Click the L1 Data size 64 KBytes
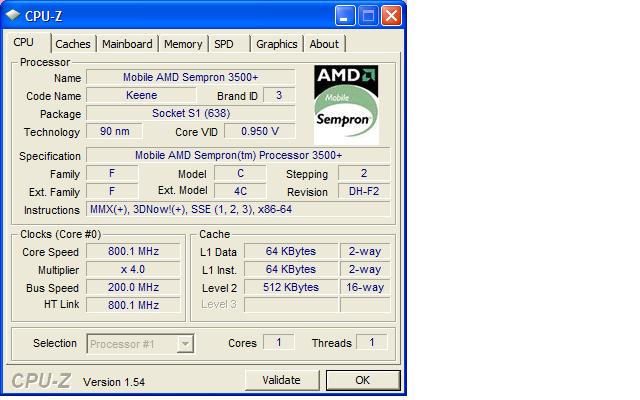 point(291,251)
